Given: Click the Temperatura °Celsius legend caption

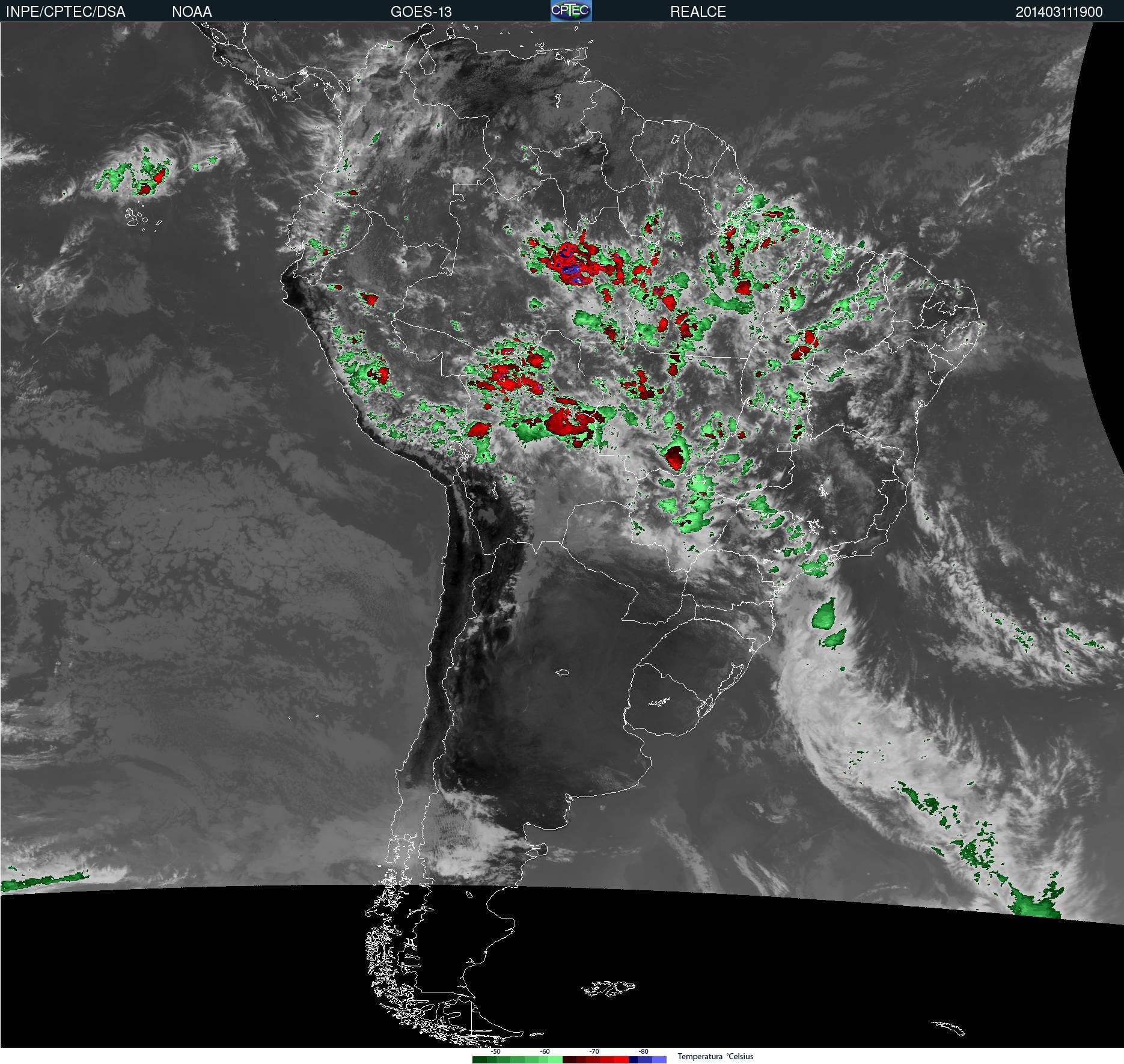Looking at the screenshot, I should (715, 1056).
